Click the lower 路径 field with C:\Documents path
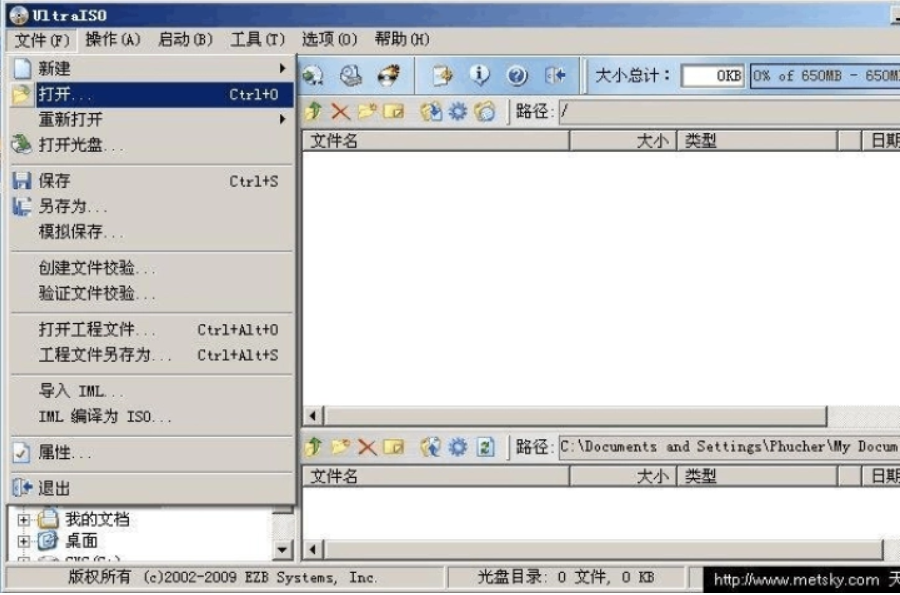This screenshot has width=900, height=595. [730, 446]
